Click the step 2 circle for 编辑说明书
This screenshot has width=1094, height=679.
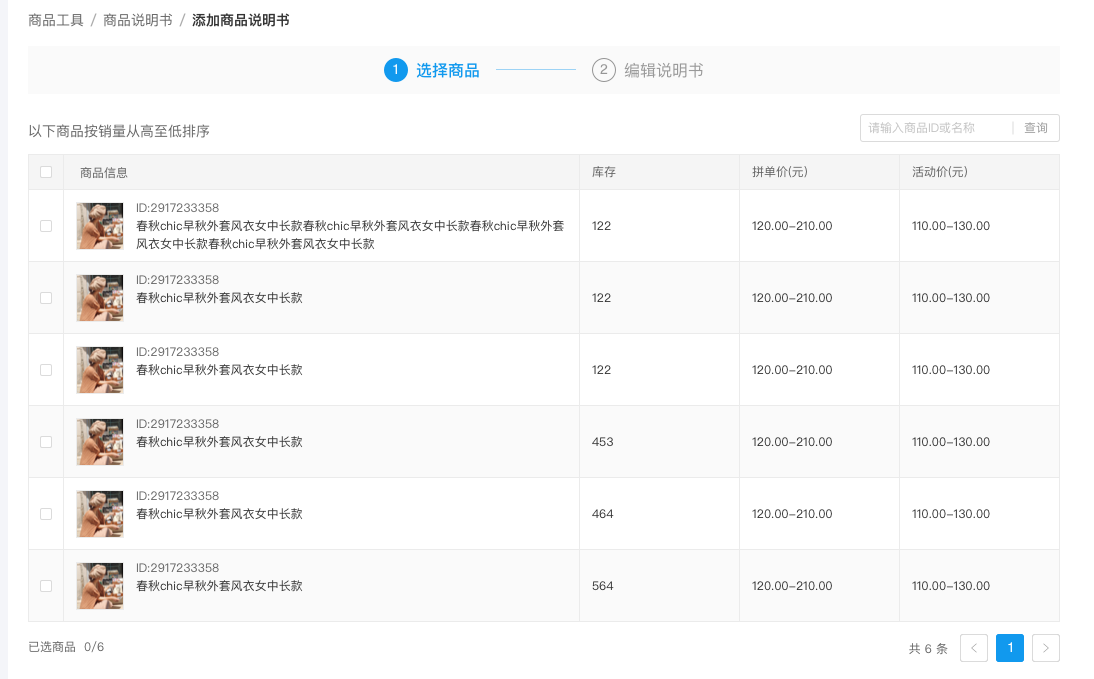tap(604, 70)
